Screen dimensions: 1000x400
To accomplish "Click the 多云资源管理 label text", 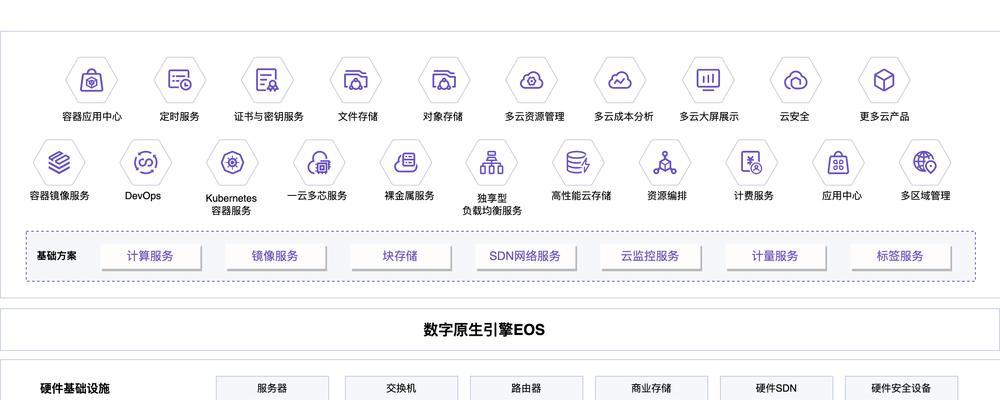I will 534,117.
